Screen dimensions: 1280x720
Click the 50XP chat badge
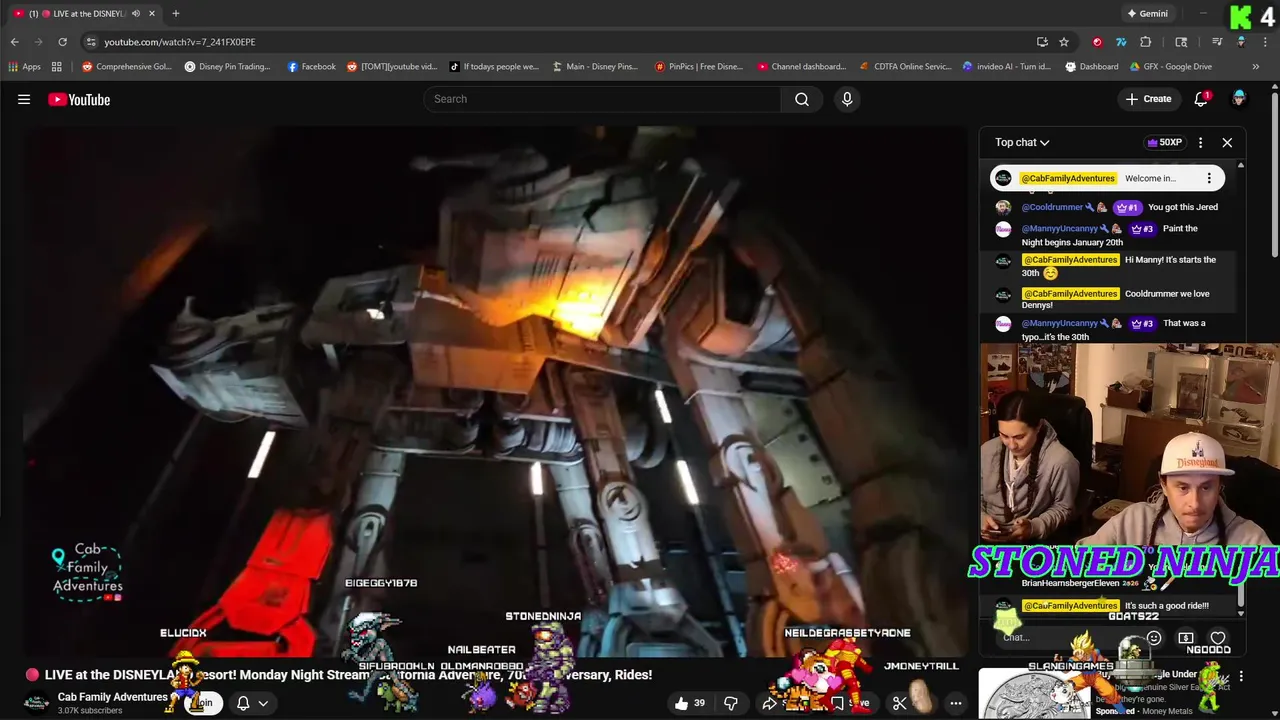coord(1164,142)
